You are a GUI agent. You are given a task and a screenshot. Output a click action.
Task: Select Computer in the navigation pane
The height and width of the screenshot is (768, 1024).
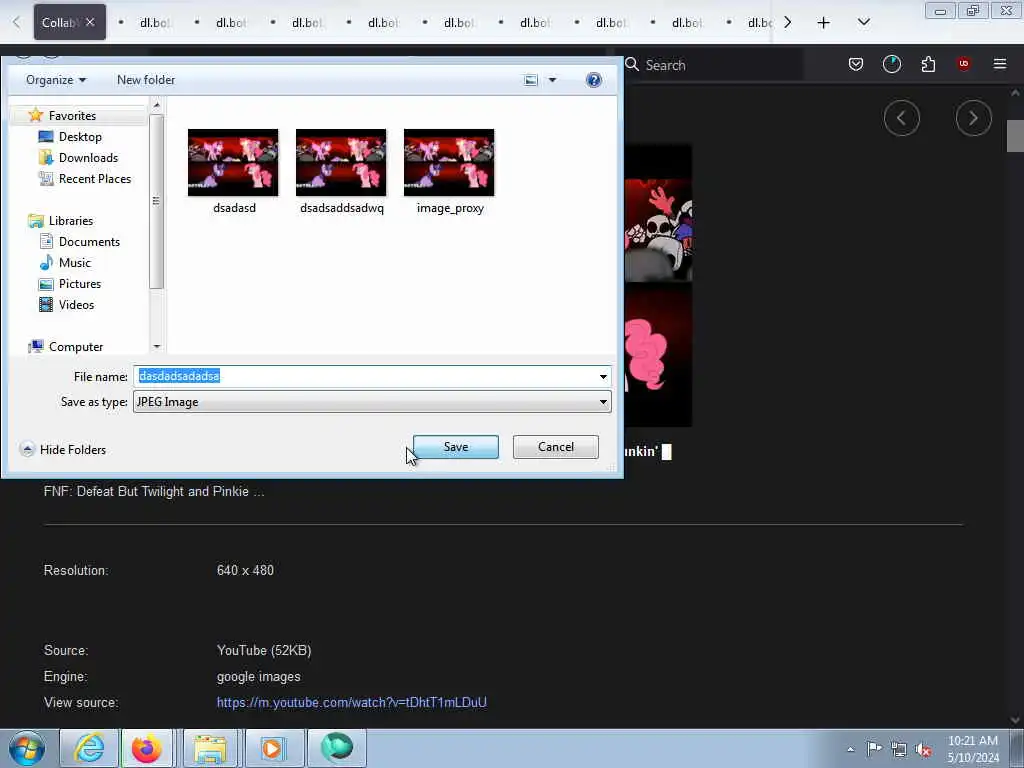coord(76,347)
